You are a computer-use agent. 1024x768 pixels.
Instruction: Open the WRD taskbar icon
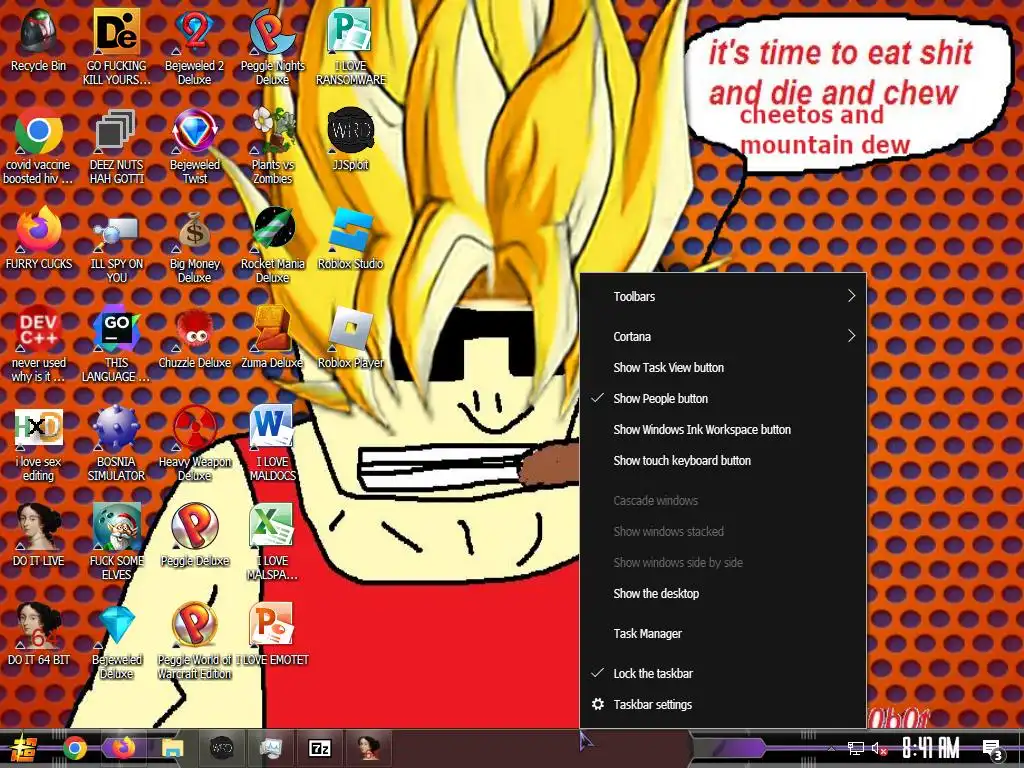click(x=221, y=748)
